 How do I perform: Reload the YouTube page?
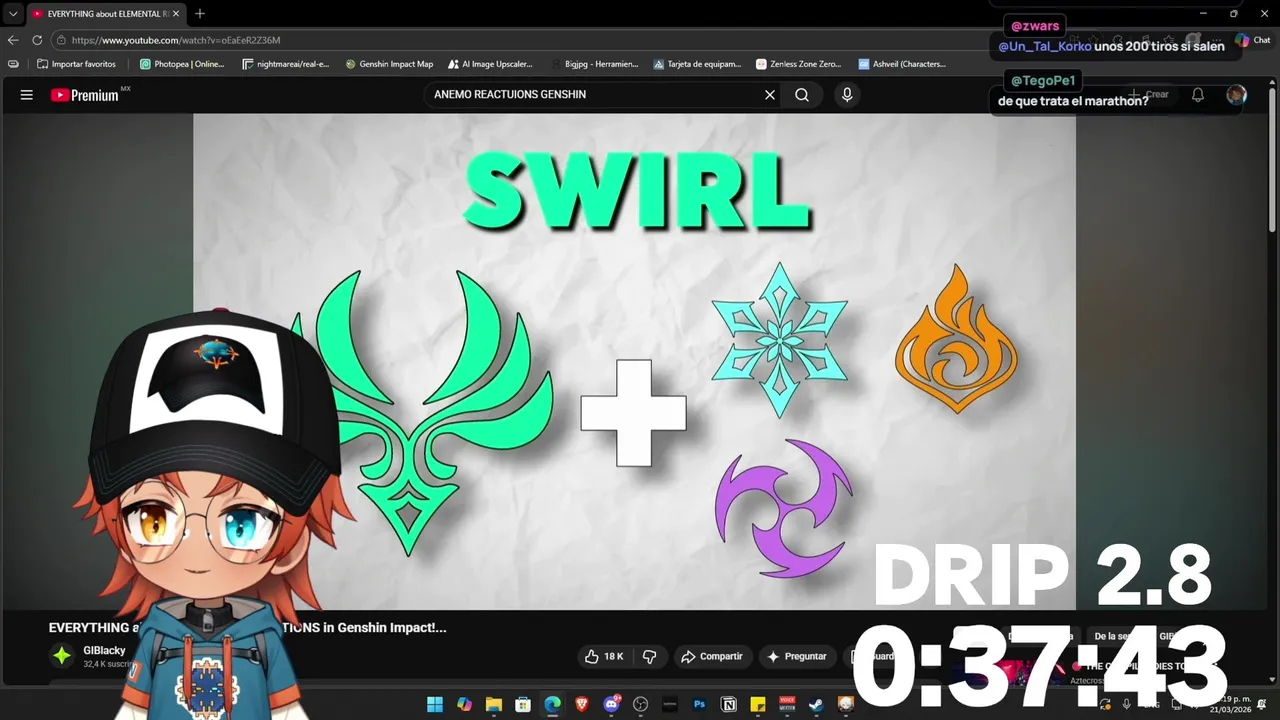(37, 40)
